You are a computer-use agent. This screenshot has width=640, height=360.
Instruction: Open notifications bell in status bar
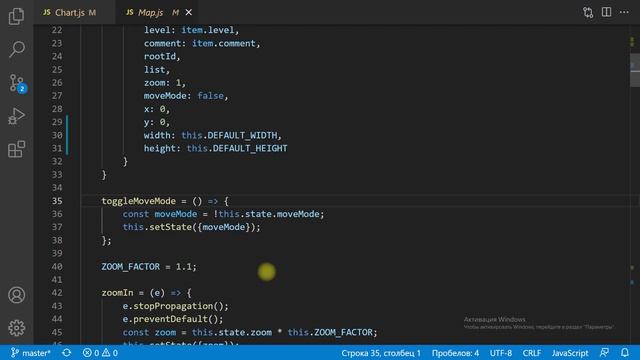tap(625, 353)
